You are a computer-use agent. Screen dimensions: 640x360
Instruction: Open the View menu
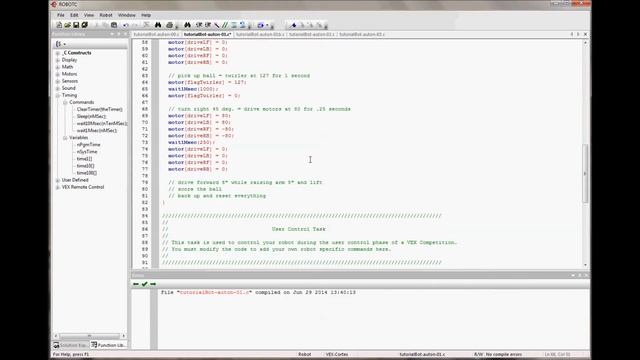[89, 15]
